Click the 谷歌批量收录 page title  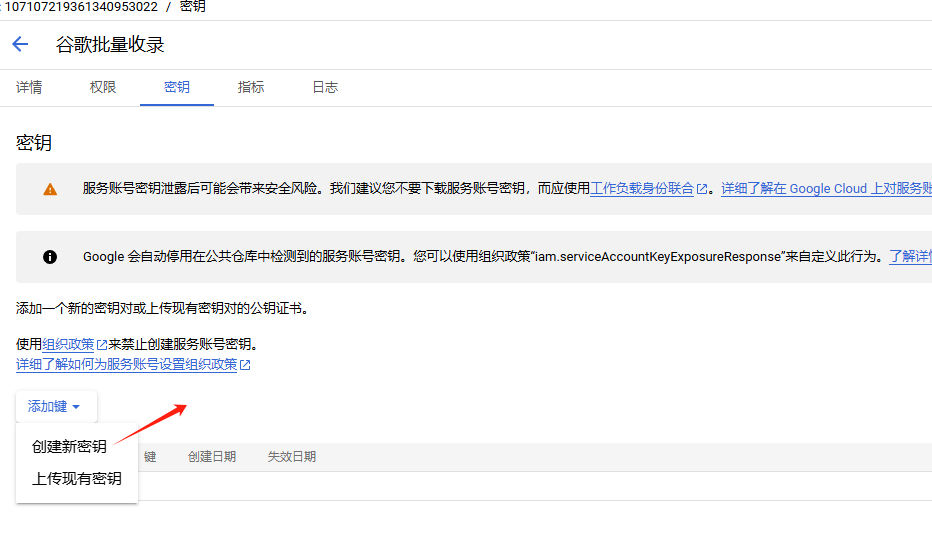point(110,45)
